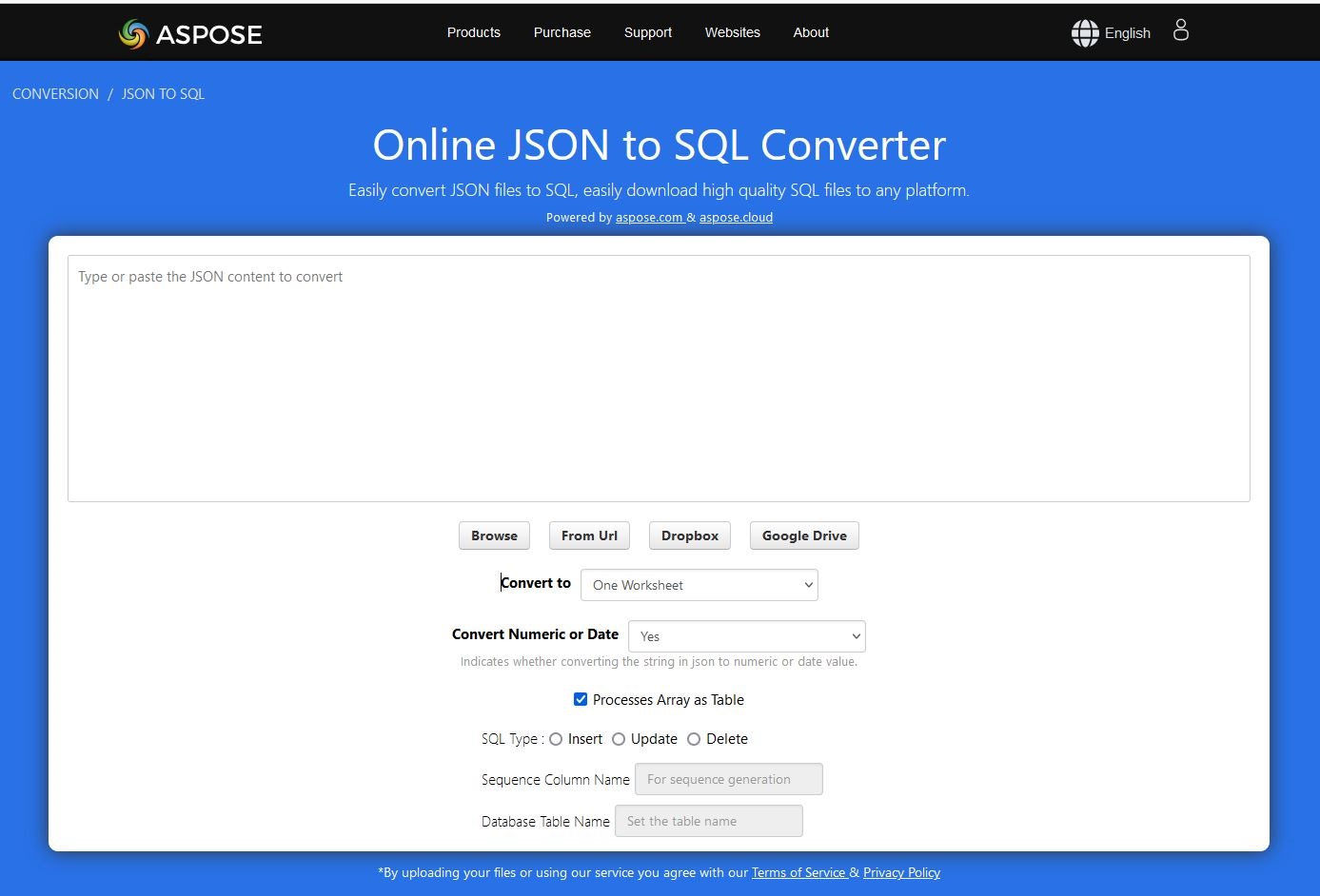Open the Purchase menu
1320x896 pixels.
562,32
